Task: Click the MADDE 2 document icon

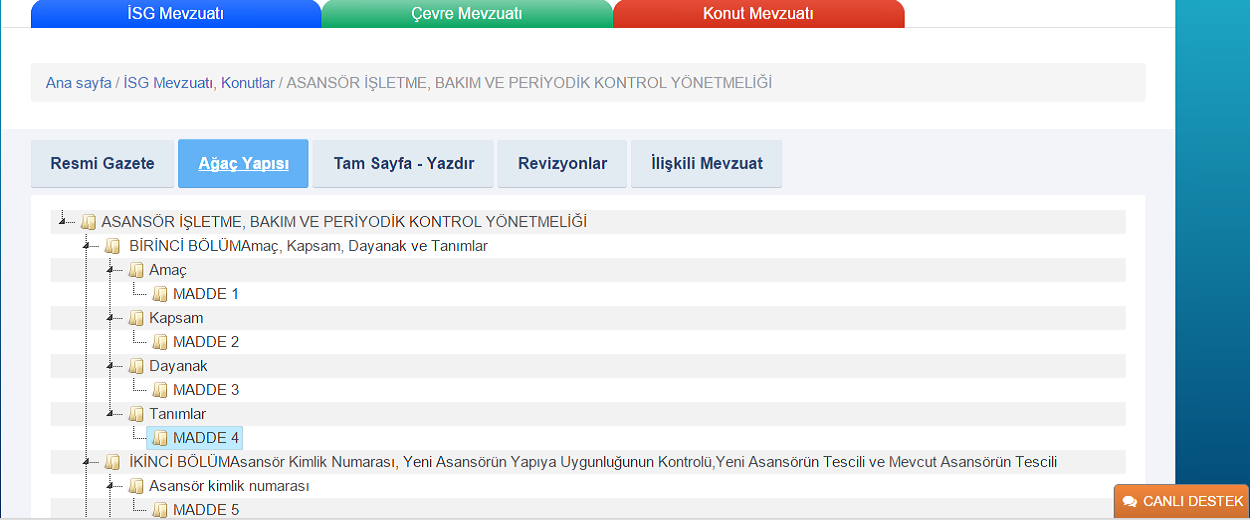Action: click(x=161, y=342)
